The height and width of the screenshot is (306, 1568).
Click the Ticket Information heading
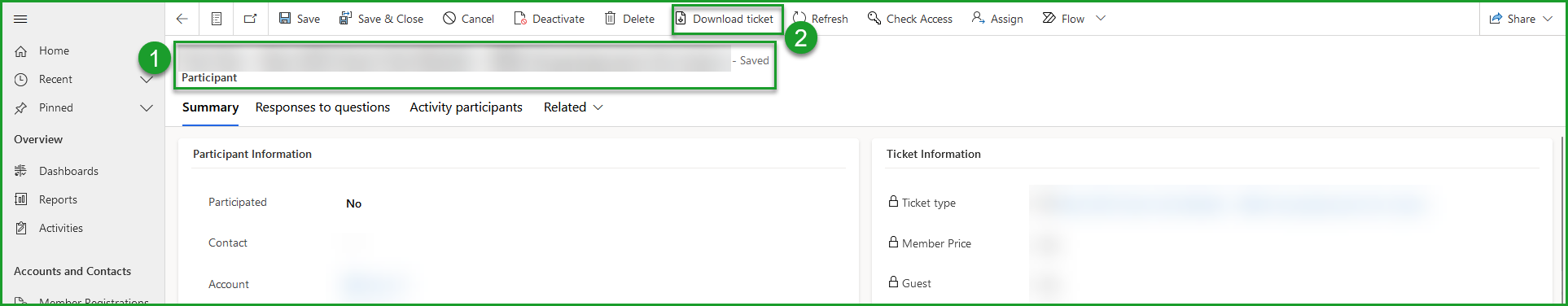coord(934,154)
